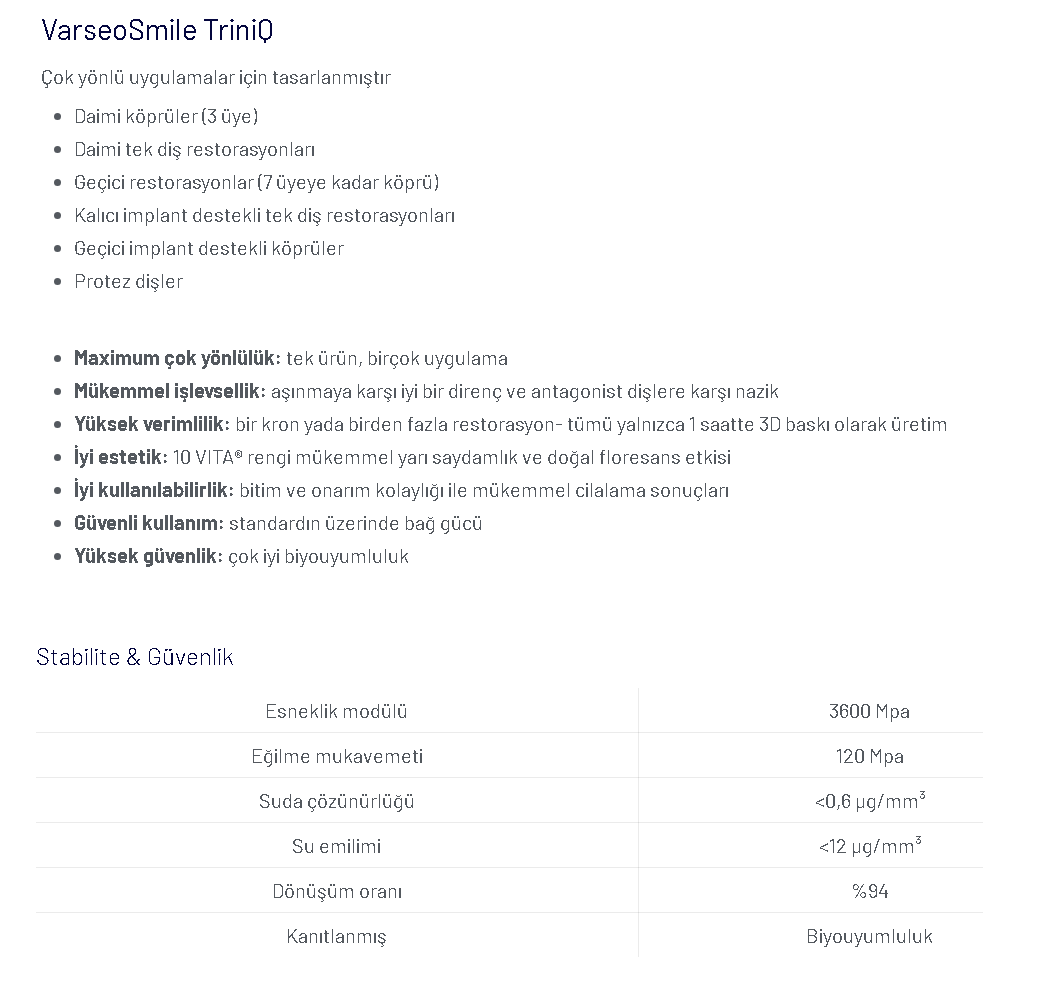Click the 'Daimi köprüler (3 üye)' list item

tap(167, 117)
